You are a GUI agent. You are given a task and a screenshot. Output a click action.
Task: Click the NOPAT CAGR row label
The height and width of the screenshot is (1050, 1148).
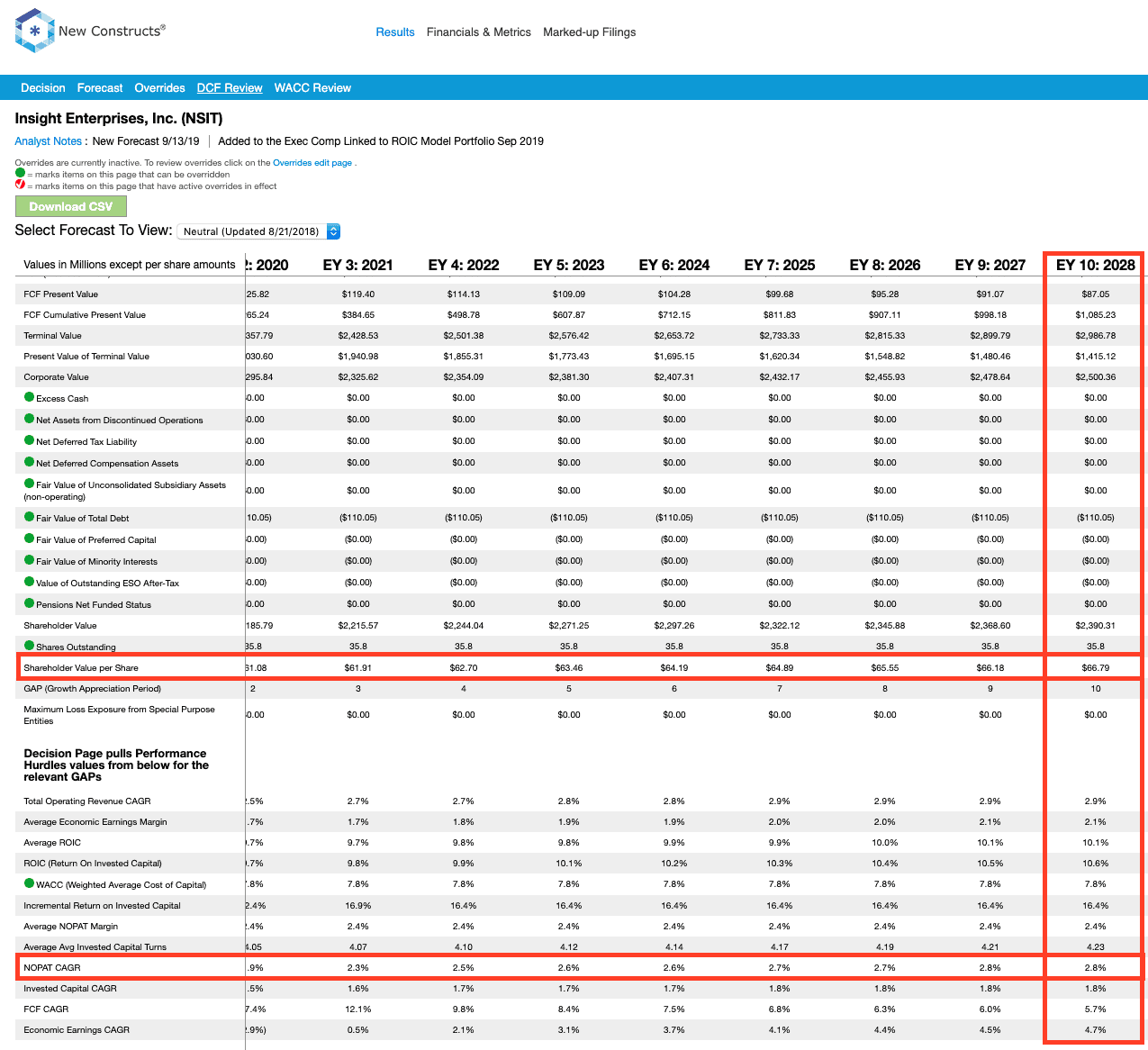52,968
